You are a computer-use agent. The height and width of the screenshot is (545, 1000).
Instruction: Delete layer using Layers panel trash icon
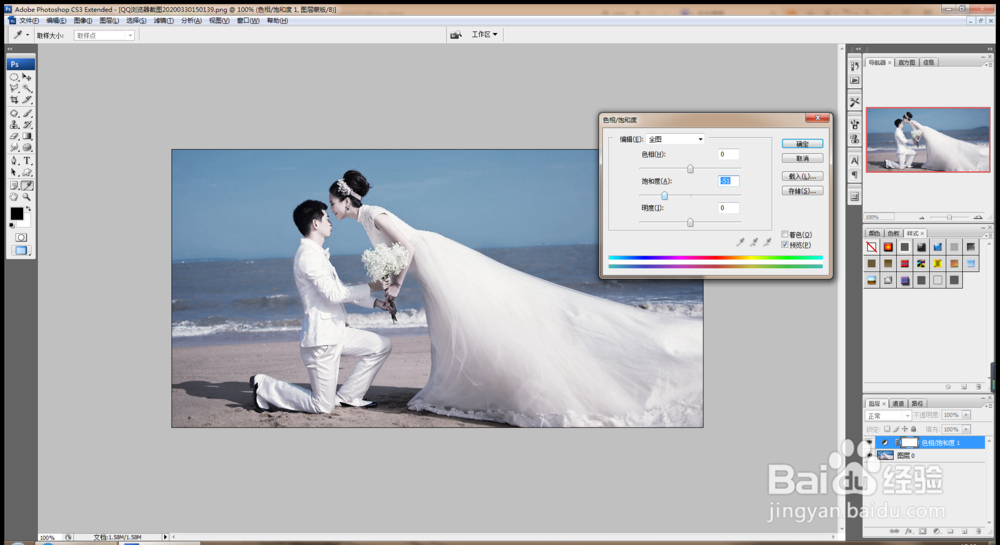pyautogui.click(x=978, y=531)
